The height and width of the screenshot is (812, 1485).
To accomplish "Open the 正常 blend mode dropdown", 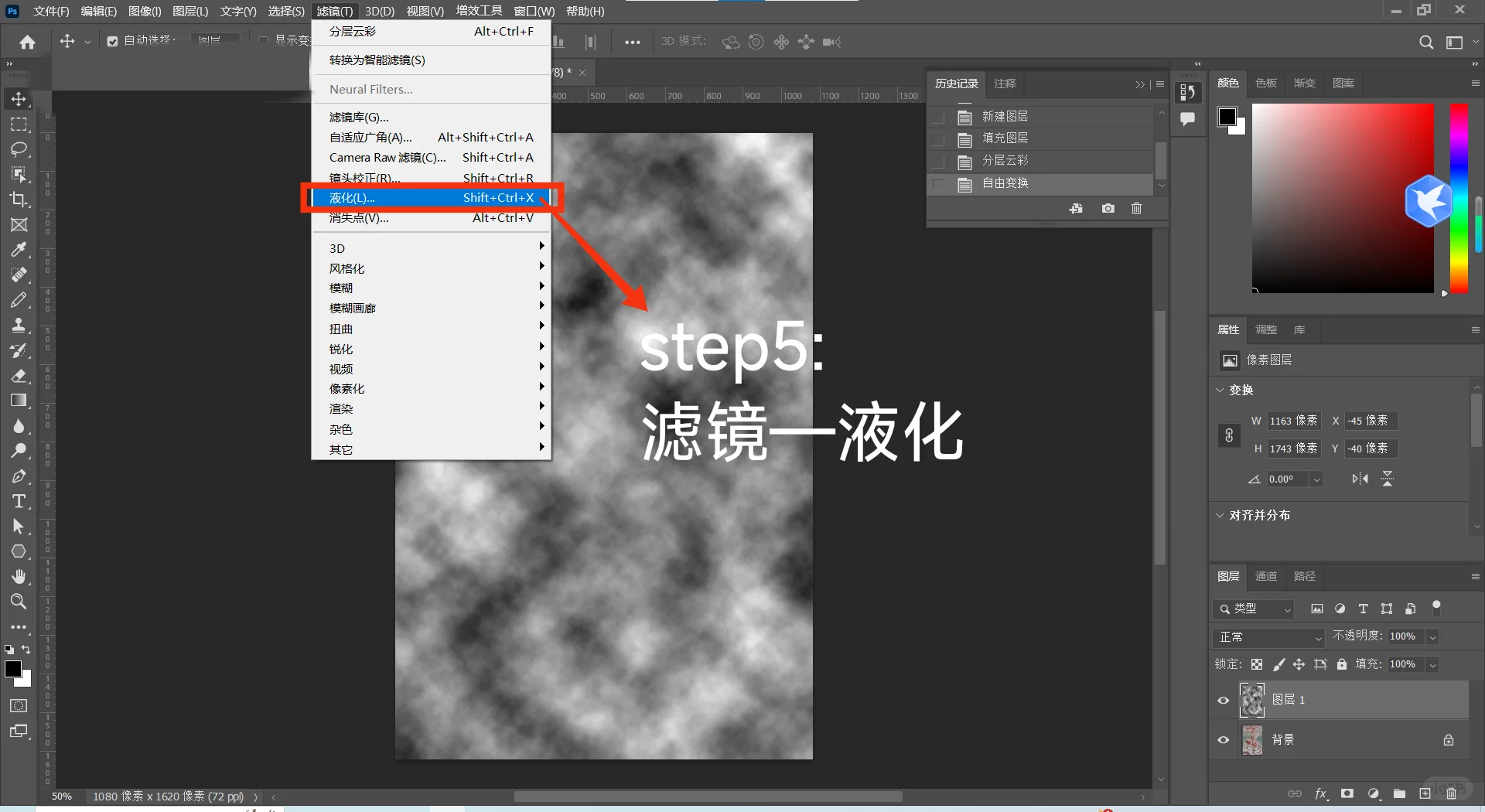I will 1268,637.
